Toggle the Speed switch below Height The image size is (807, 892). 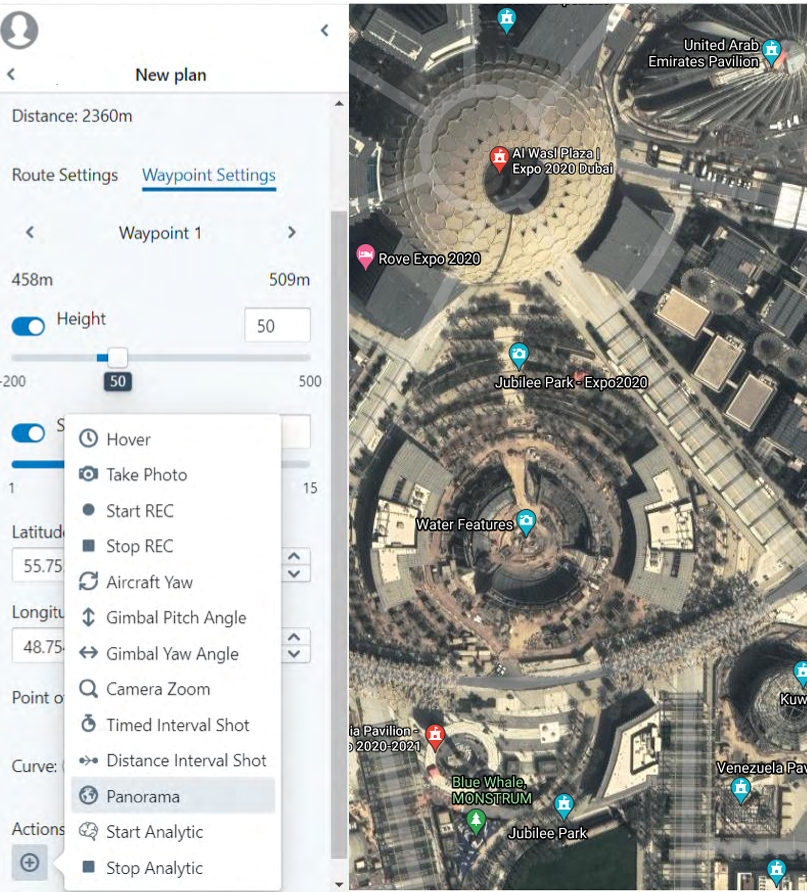click(x=28, y=433)
